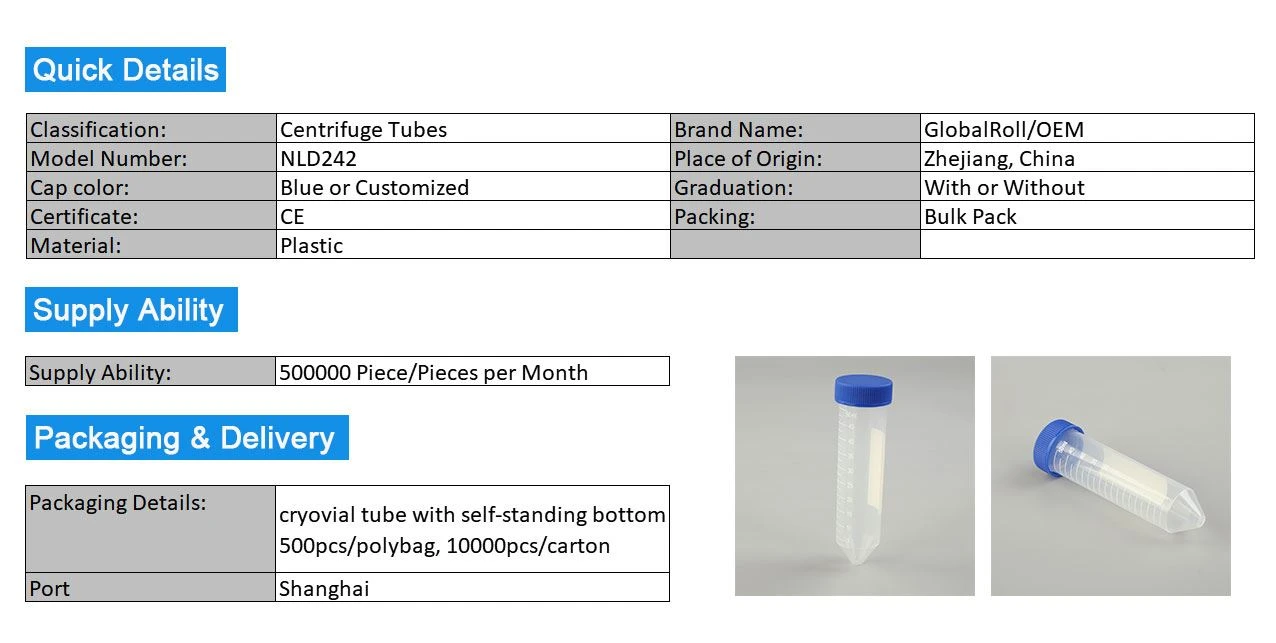Open the tilted centrifuge tube photo
The image size is (1276, 643).
[1111, 476]
